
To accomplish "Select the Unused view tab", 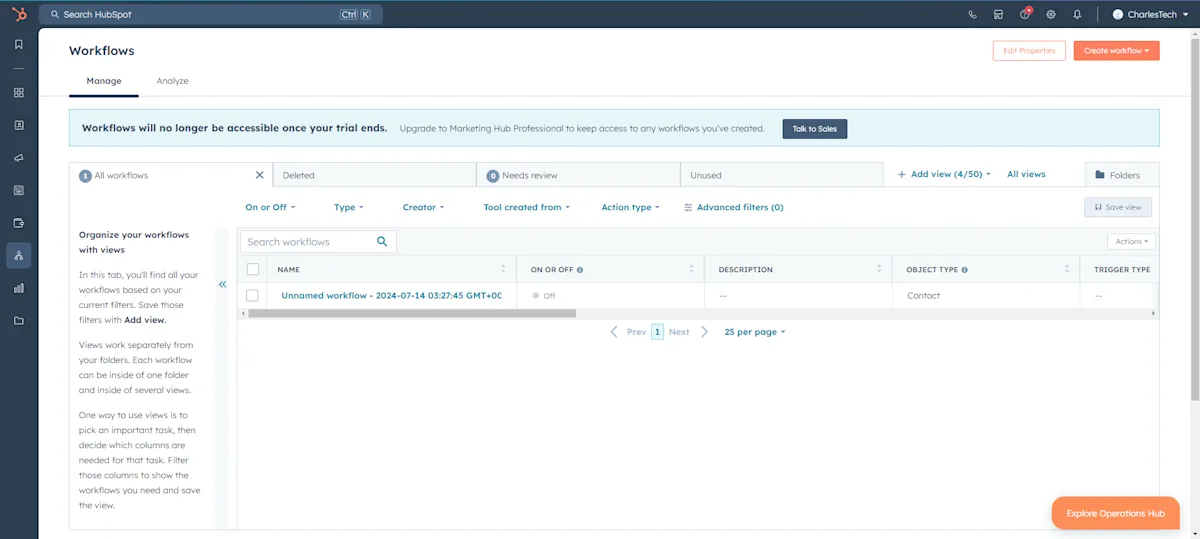I will (x=782, y=175).
